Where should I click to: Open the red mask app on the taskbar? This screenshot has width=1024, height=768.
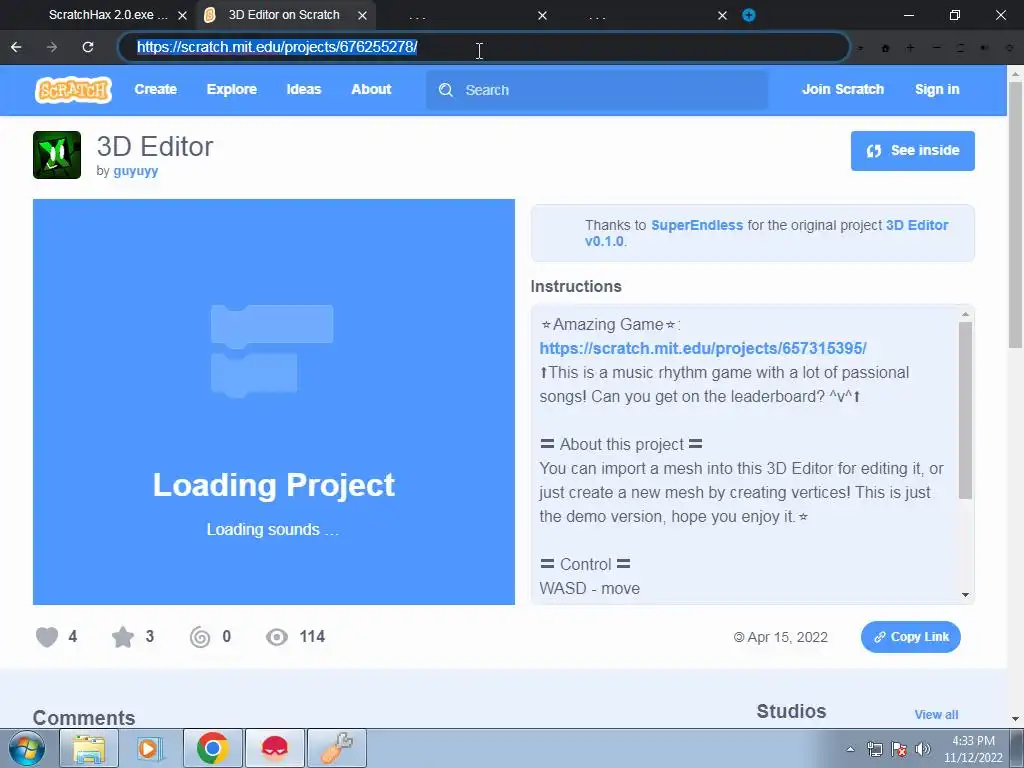coord(274,748)
